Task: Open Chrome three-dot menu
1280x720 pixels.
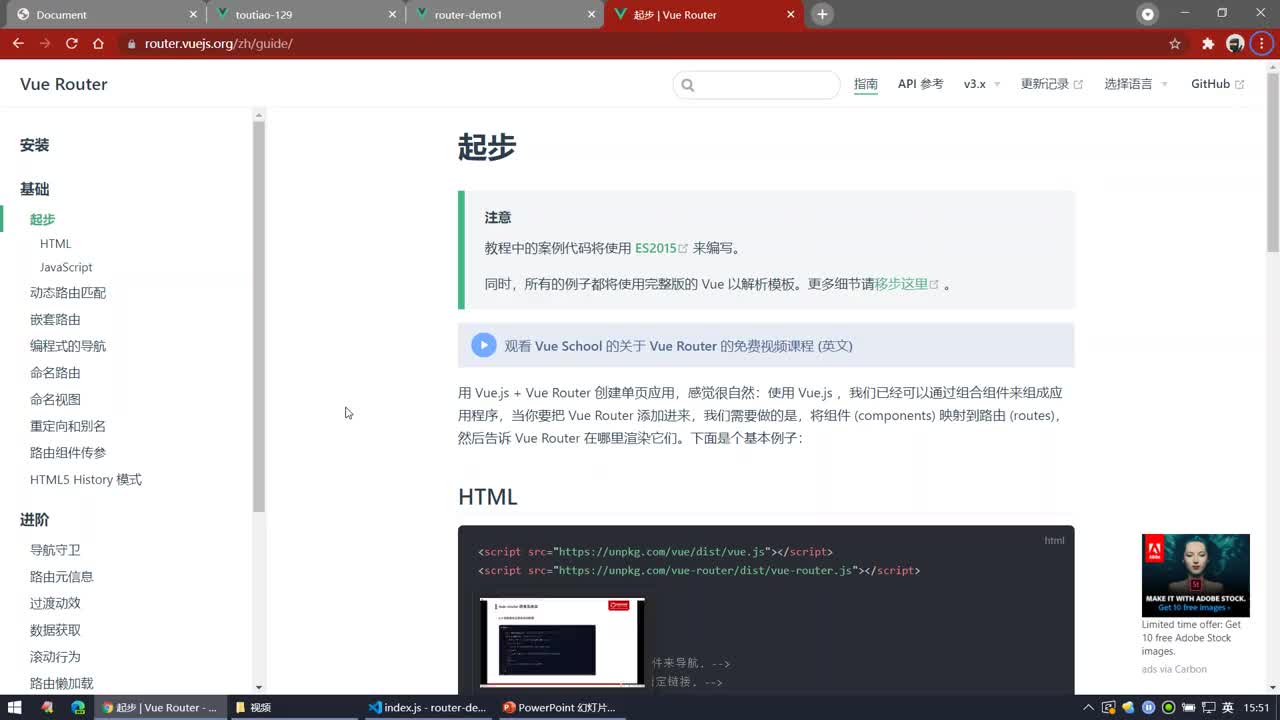Action: (x=1262, y=43)
